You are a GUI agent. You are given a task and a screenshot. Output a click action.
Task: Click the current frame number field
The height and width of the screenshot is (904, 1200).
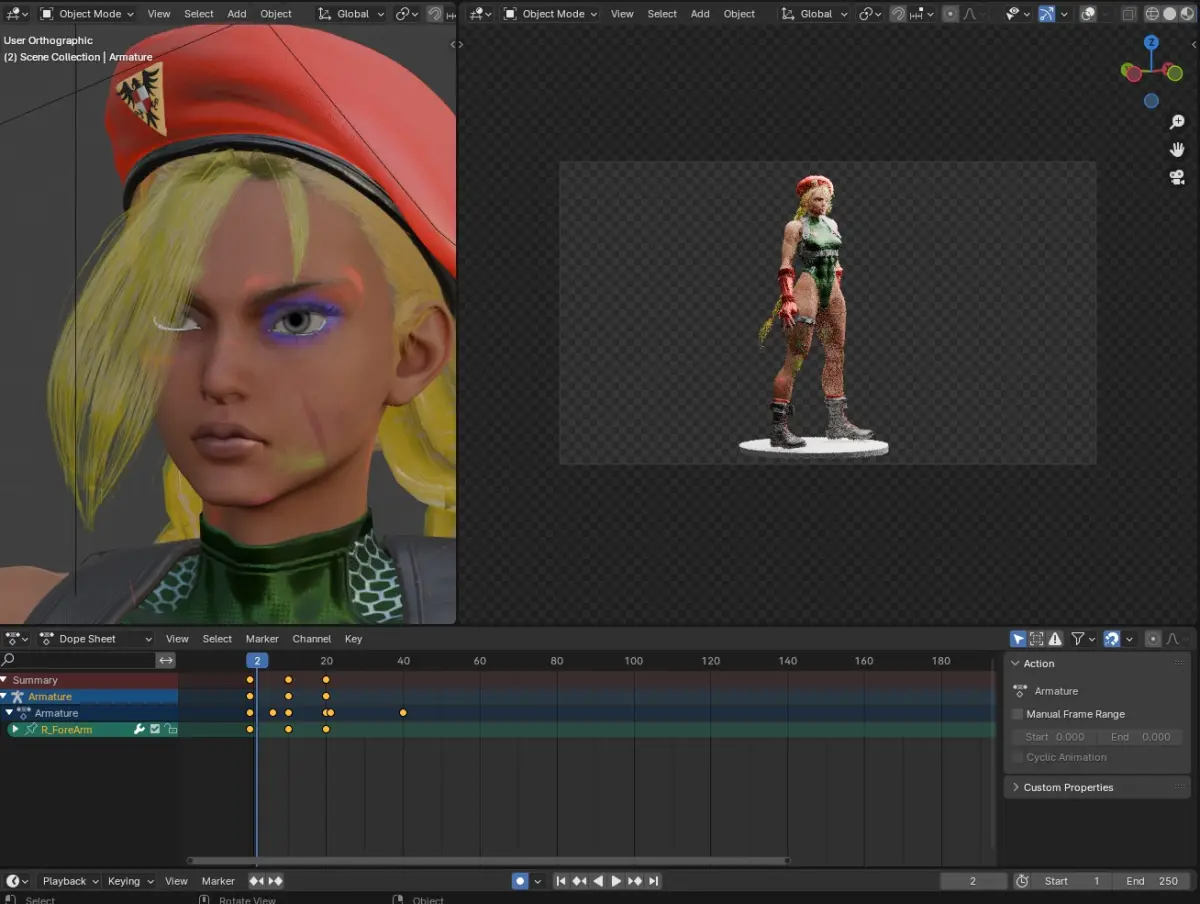[x=973, y=881]
